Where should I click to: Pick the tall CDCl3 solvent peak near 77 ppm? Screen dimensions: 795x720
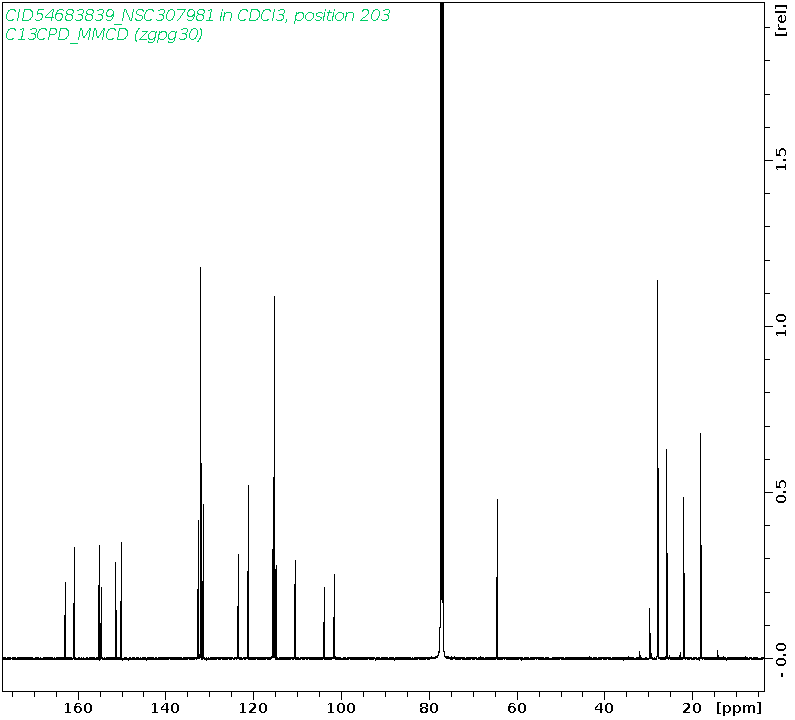tap(442, 330)
